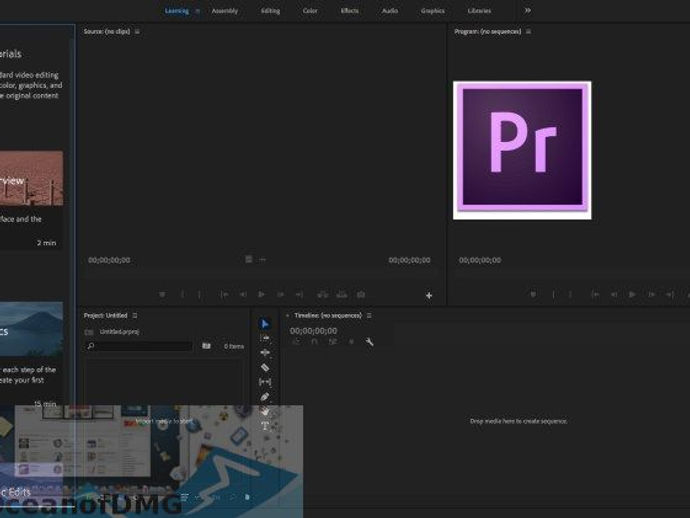Click the Timeline timecode 00;00;00;00

click(x=313, y=331)
